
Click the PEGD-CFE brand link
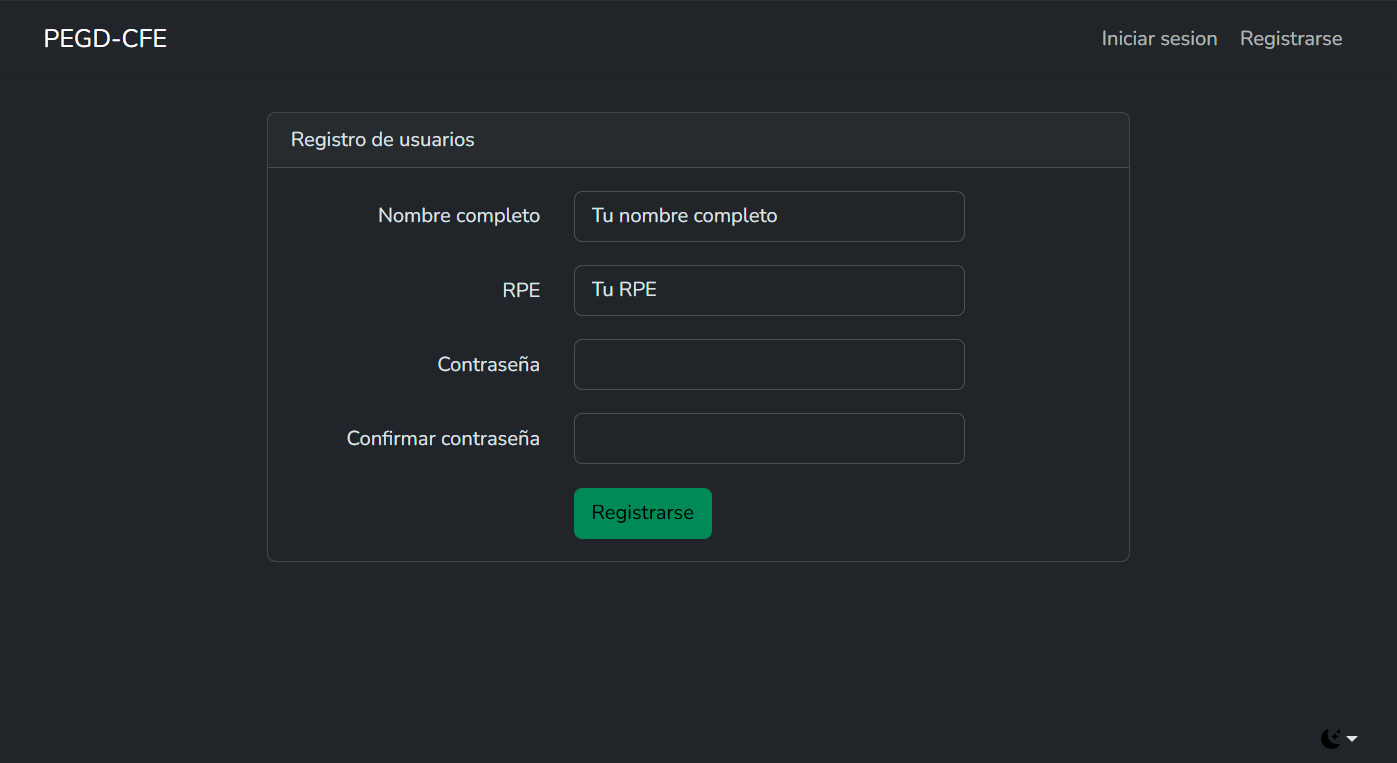coord(104,38)
